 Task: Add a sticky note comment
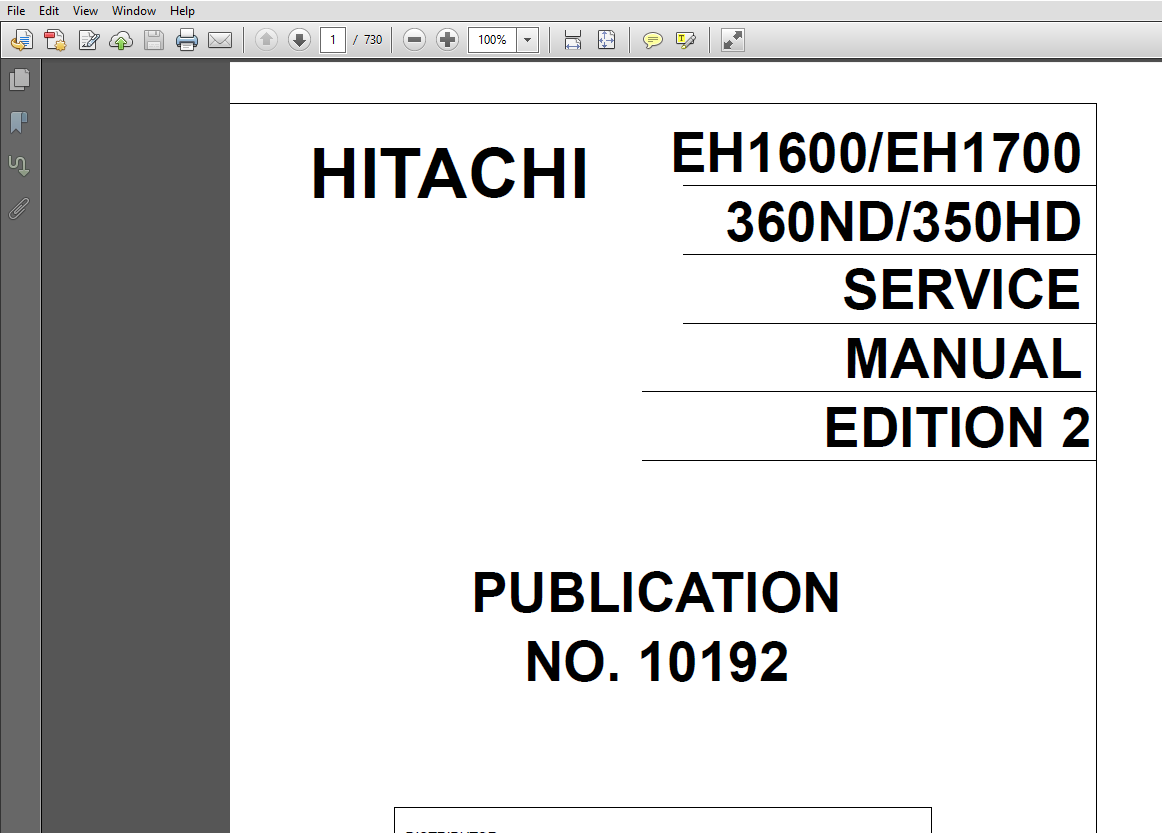[x=652, y=40]
